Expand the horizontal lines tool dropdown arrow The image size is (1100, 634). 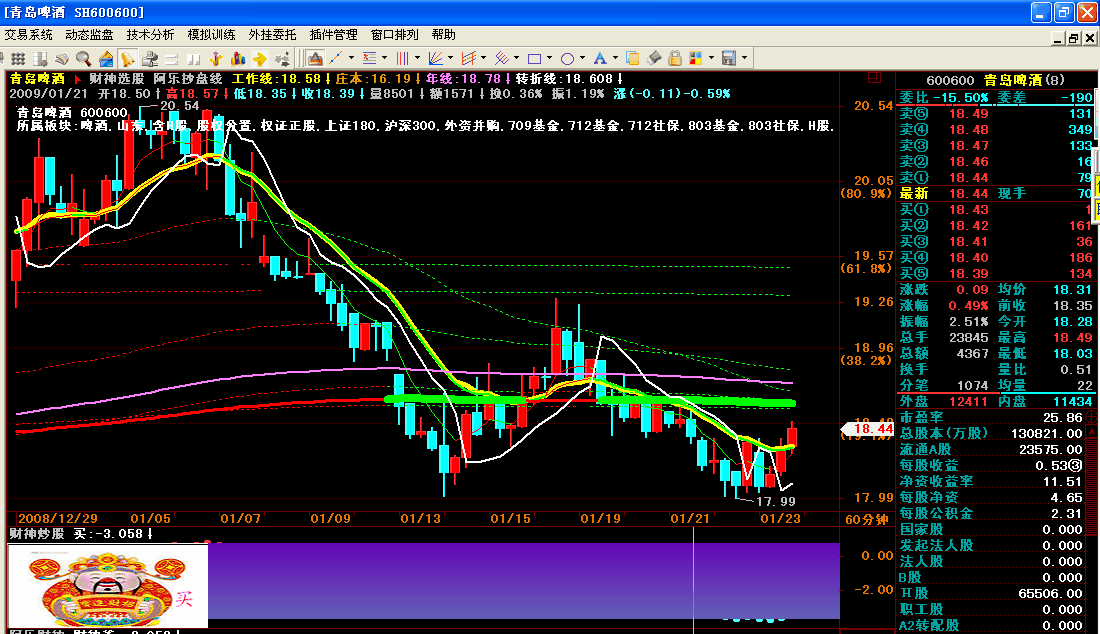[384, 58]
